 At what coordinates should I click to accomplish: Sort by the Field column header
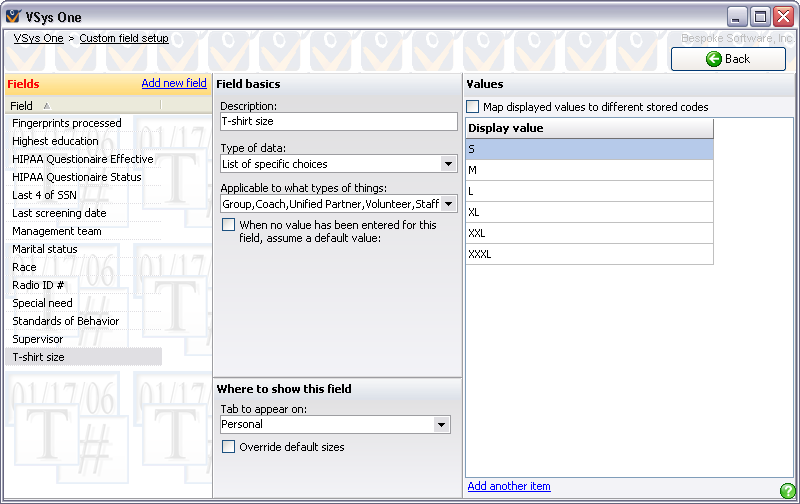(x=85, y=106)
